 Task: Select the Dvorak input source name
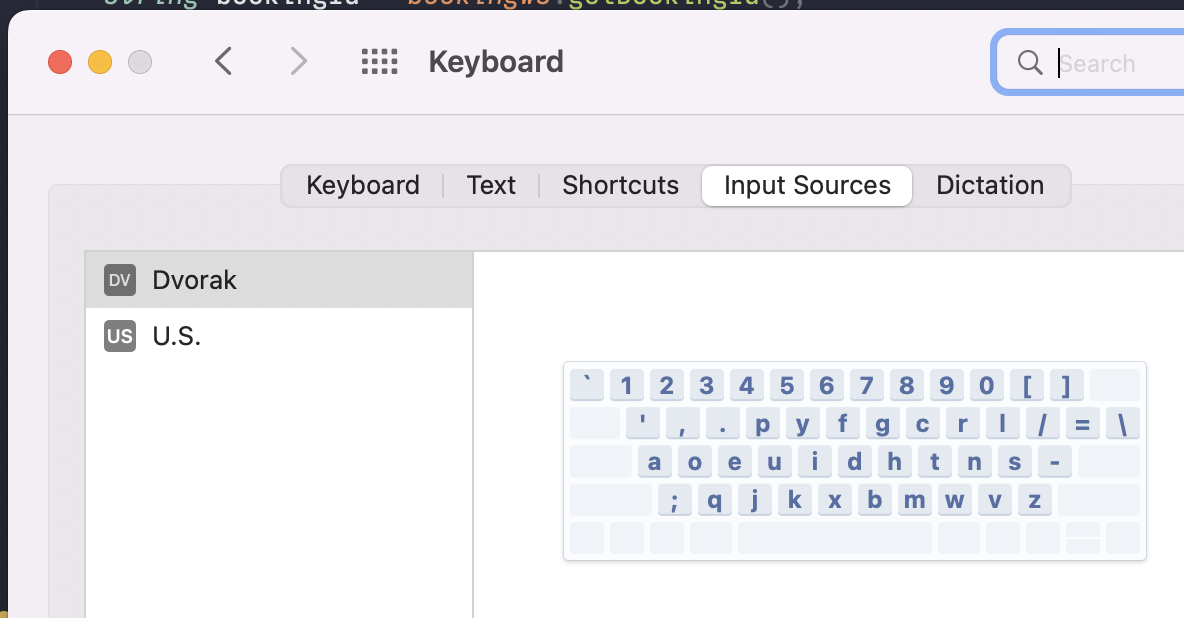tap(194, 280)
